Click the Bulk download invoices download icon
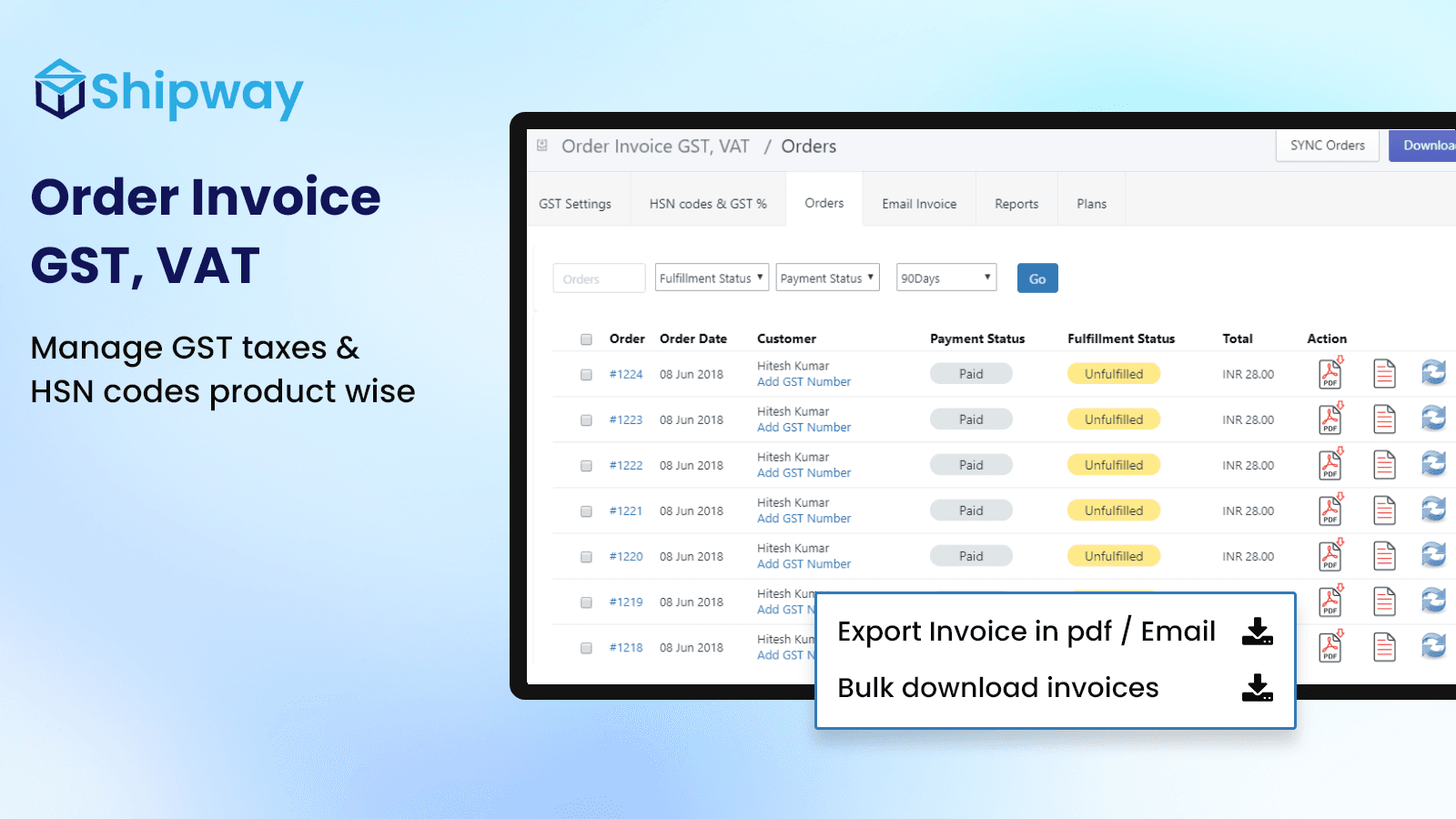The width and height of the screenshot is (1456, 819). [1258, 689]
